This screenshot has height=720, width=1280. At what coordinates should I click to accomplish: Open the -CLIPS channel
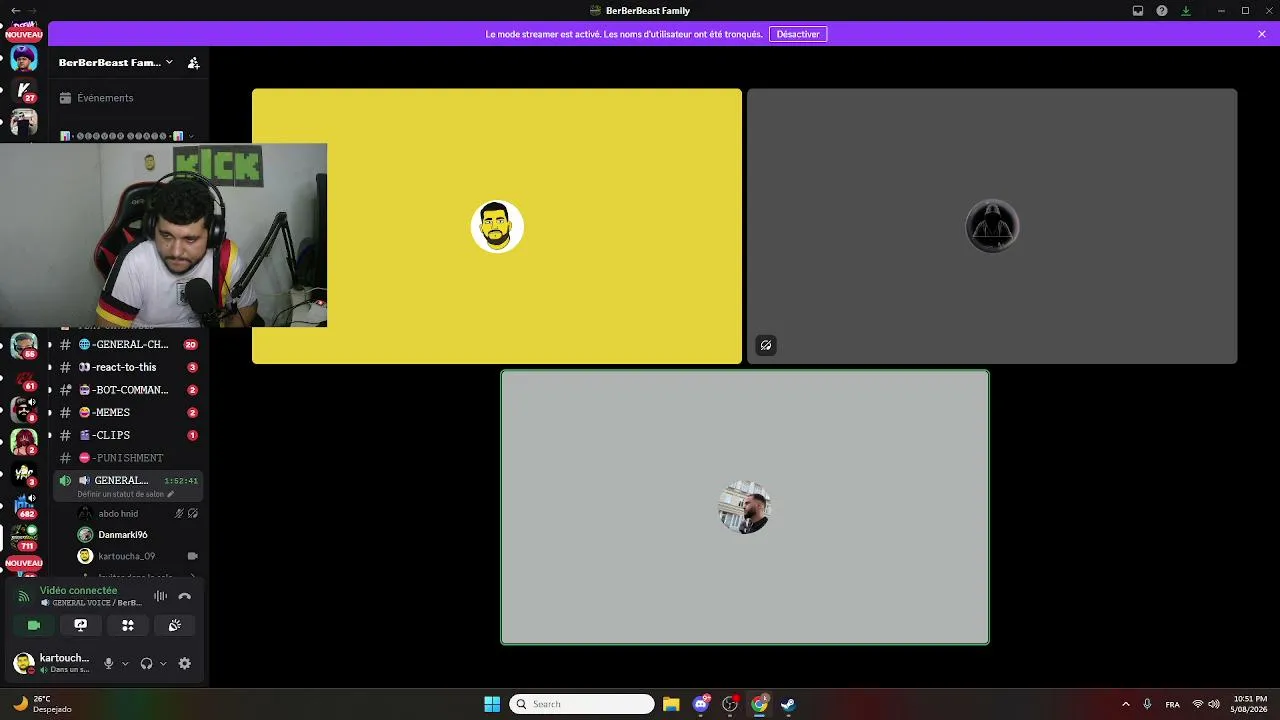[x=128, y=435]
